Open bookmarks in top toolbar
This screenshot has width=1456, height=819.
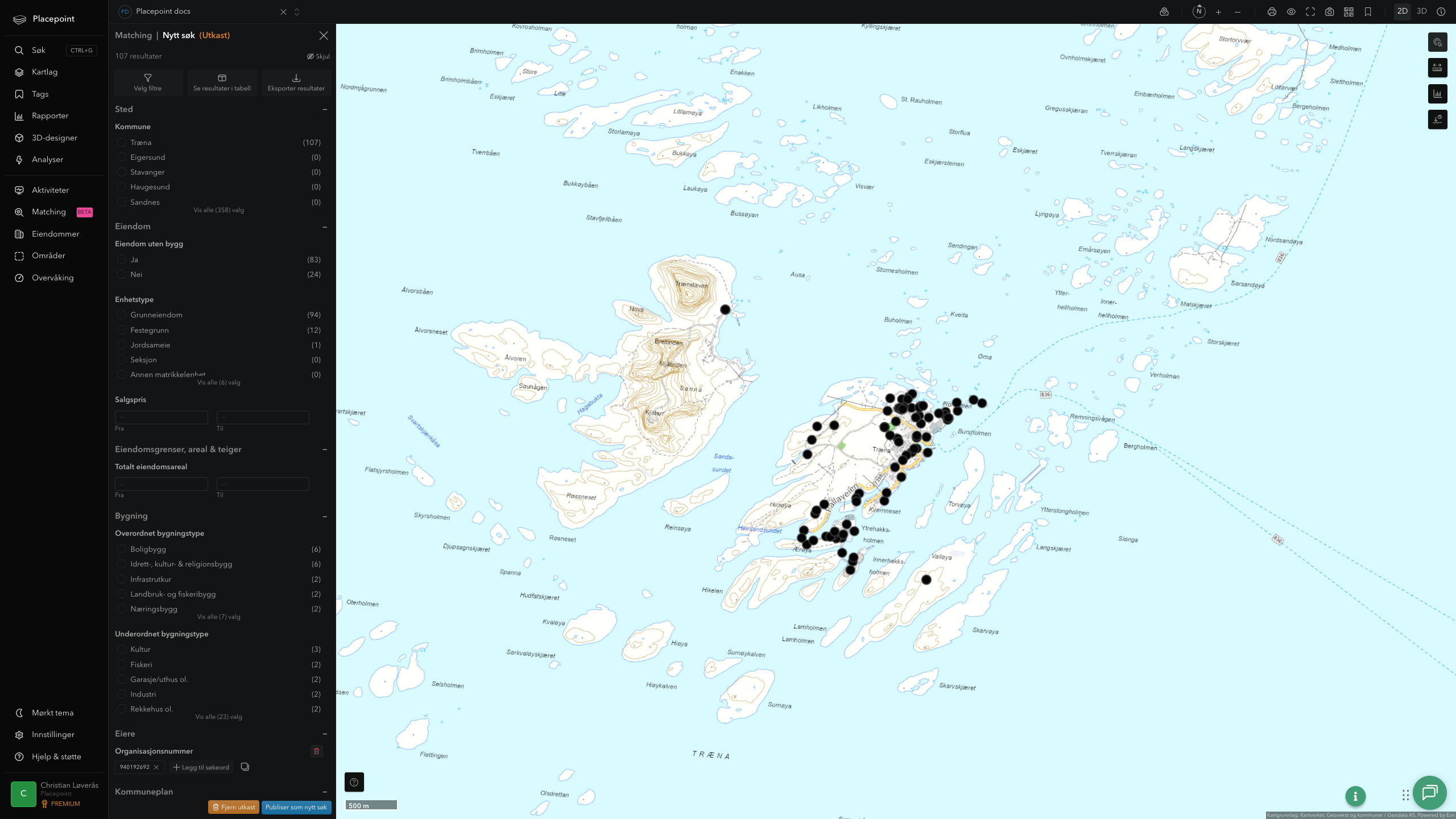pyautogui.click(x=1368, y=12)
